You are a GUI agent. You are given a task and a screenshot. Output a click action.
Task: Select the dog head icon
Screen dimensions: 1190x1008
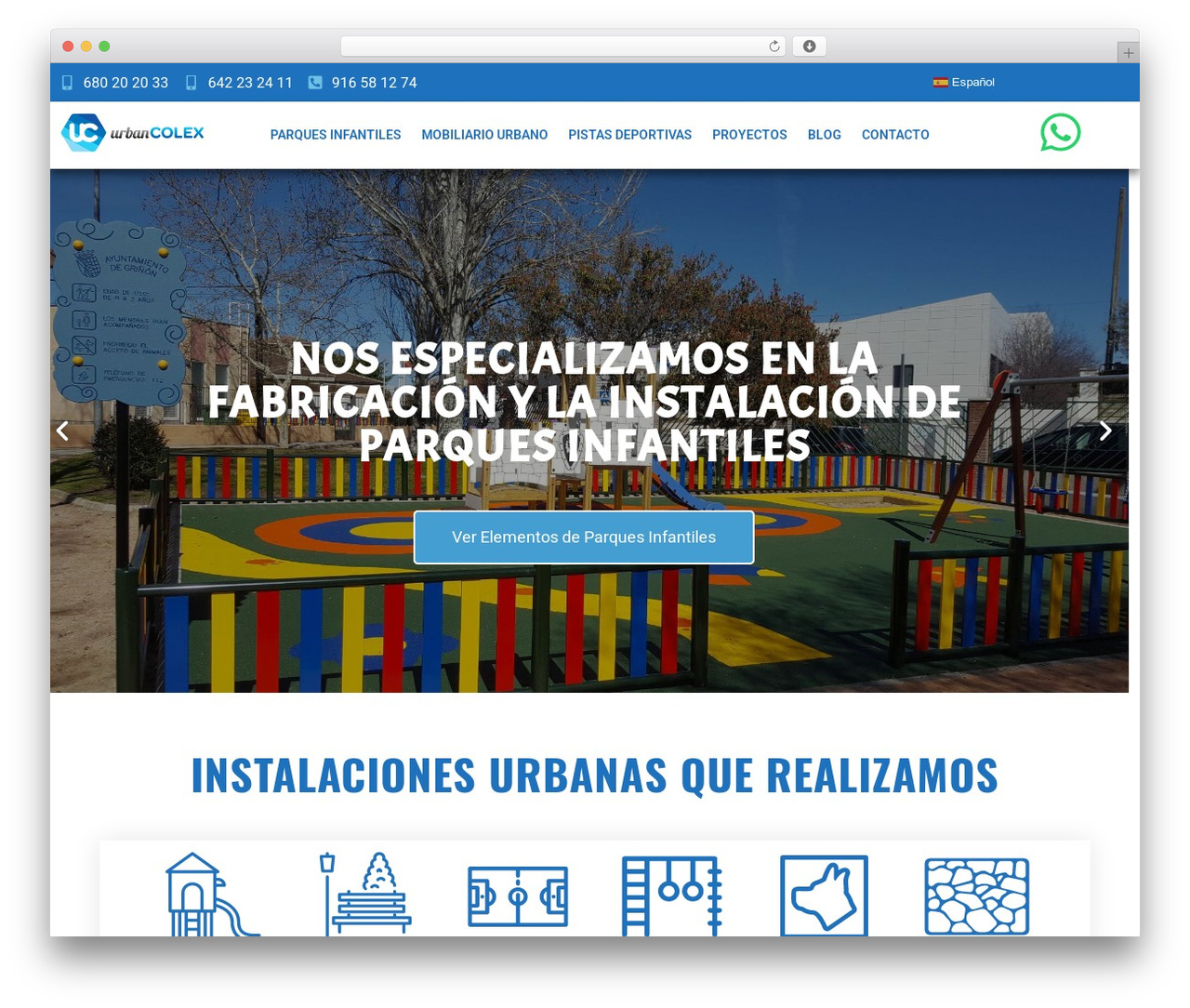tap(824, 895)
